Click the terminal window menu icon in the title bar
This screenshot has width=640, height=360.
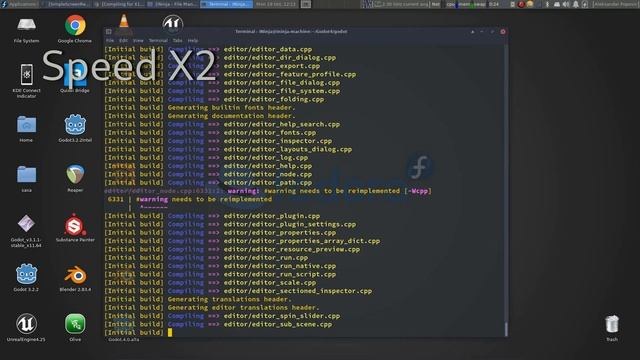pos(109,31)
